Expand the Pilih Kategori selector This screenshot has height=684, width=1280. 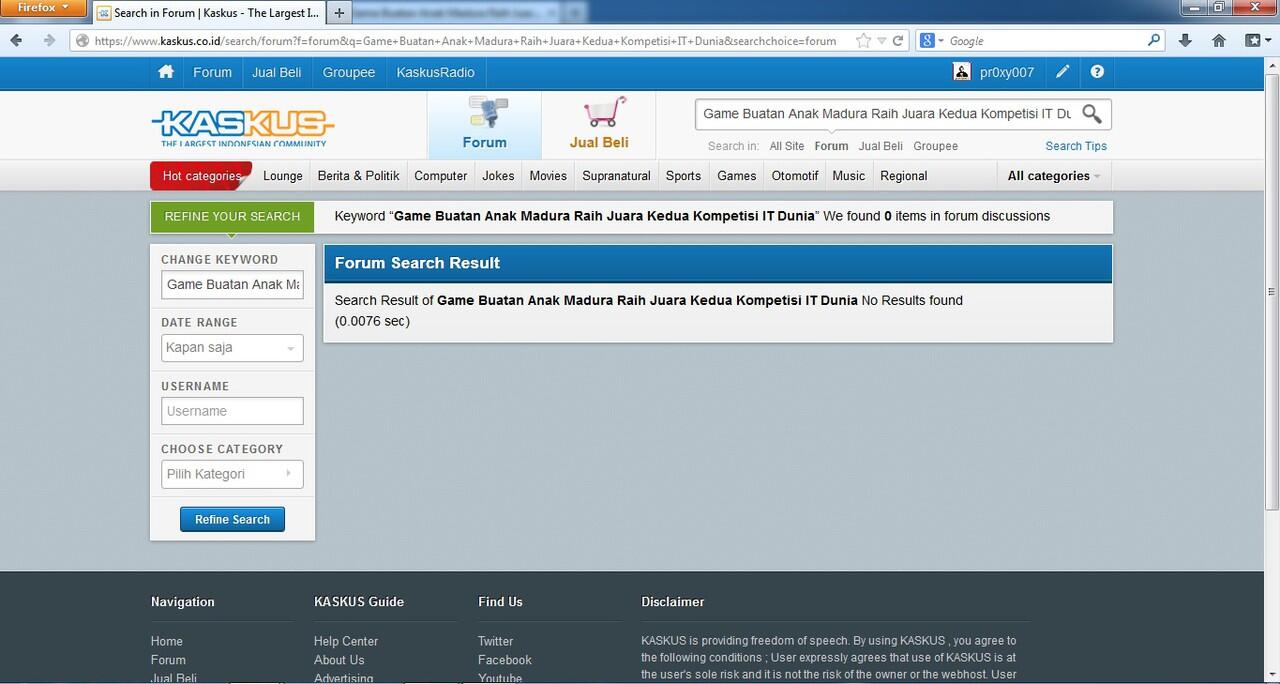(232, 474)
